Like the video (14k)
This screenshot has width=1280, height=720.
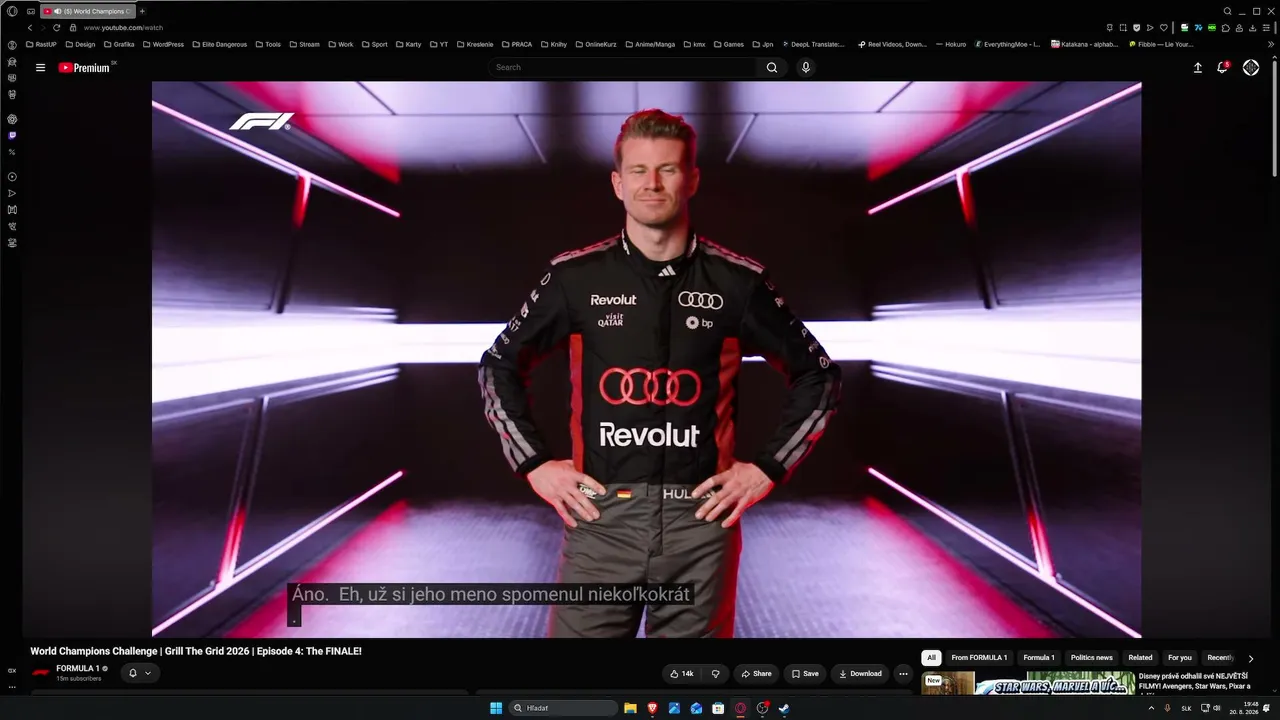tap(682, 674)
